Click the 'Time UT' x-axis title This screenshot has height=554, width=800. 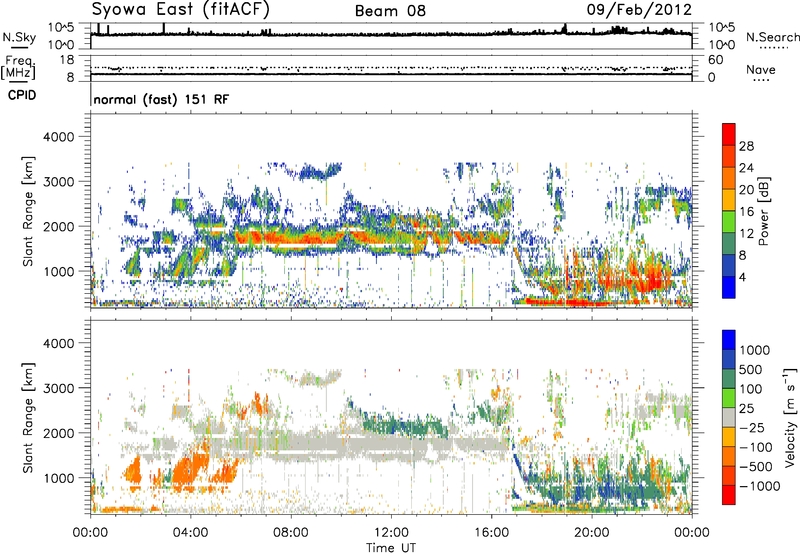[391, 548]
